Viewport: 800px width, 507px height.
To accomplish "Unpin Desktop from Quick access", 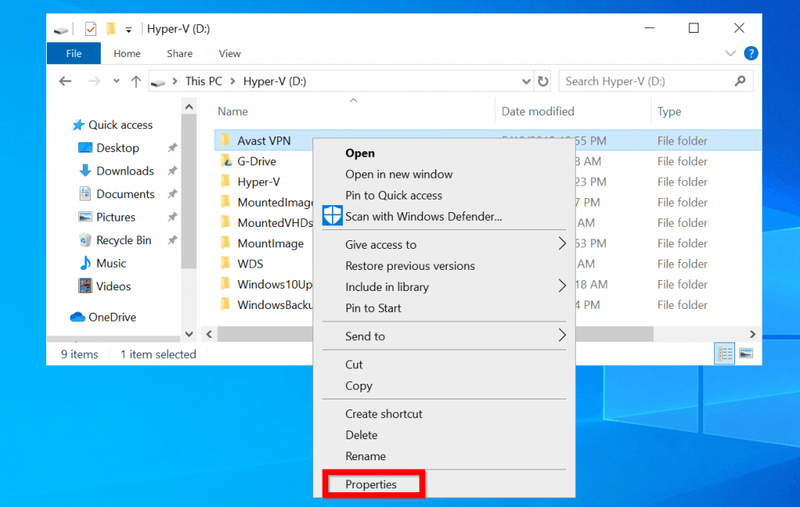I will (x=172, y=148).
